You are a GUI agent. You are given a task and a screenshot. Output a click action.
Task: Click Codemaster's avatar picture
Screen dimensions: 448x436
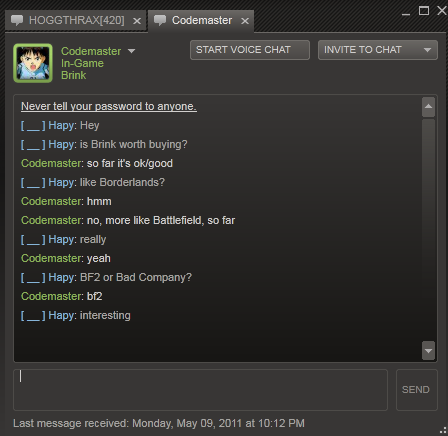click(x=33, y=63)
